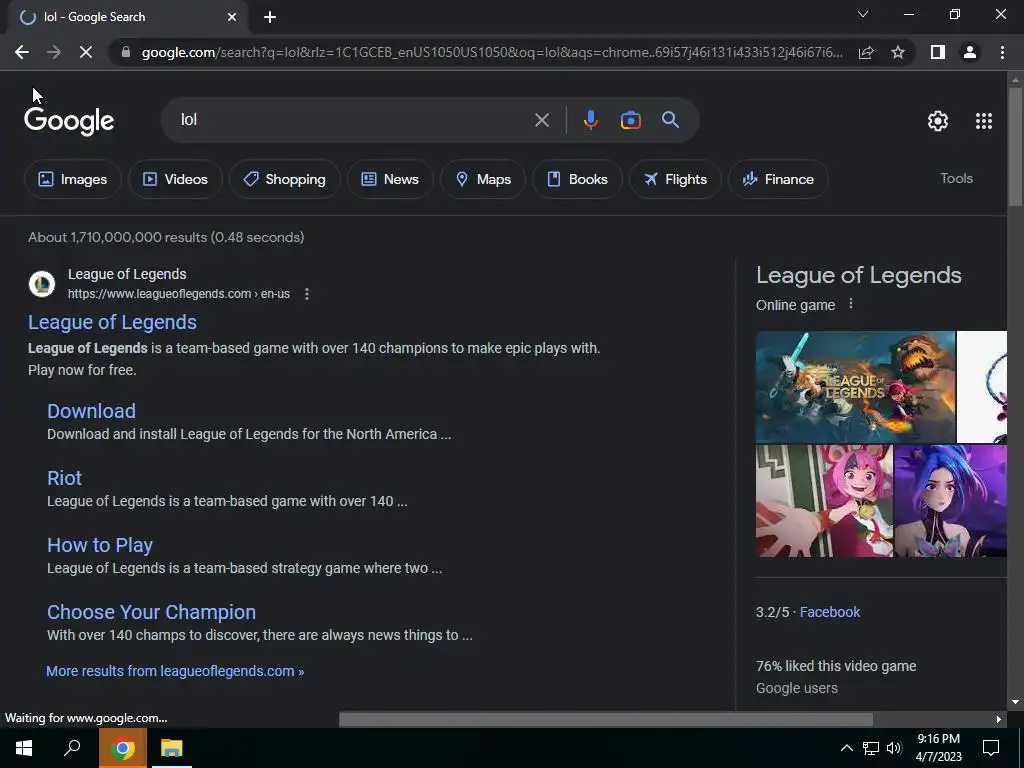Clear the search box with the X icon

[x=542, y=120]
